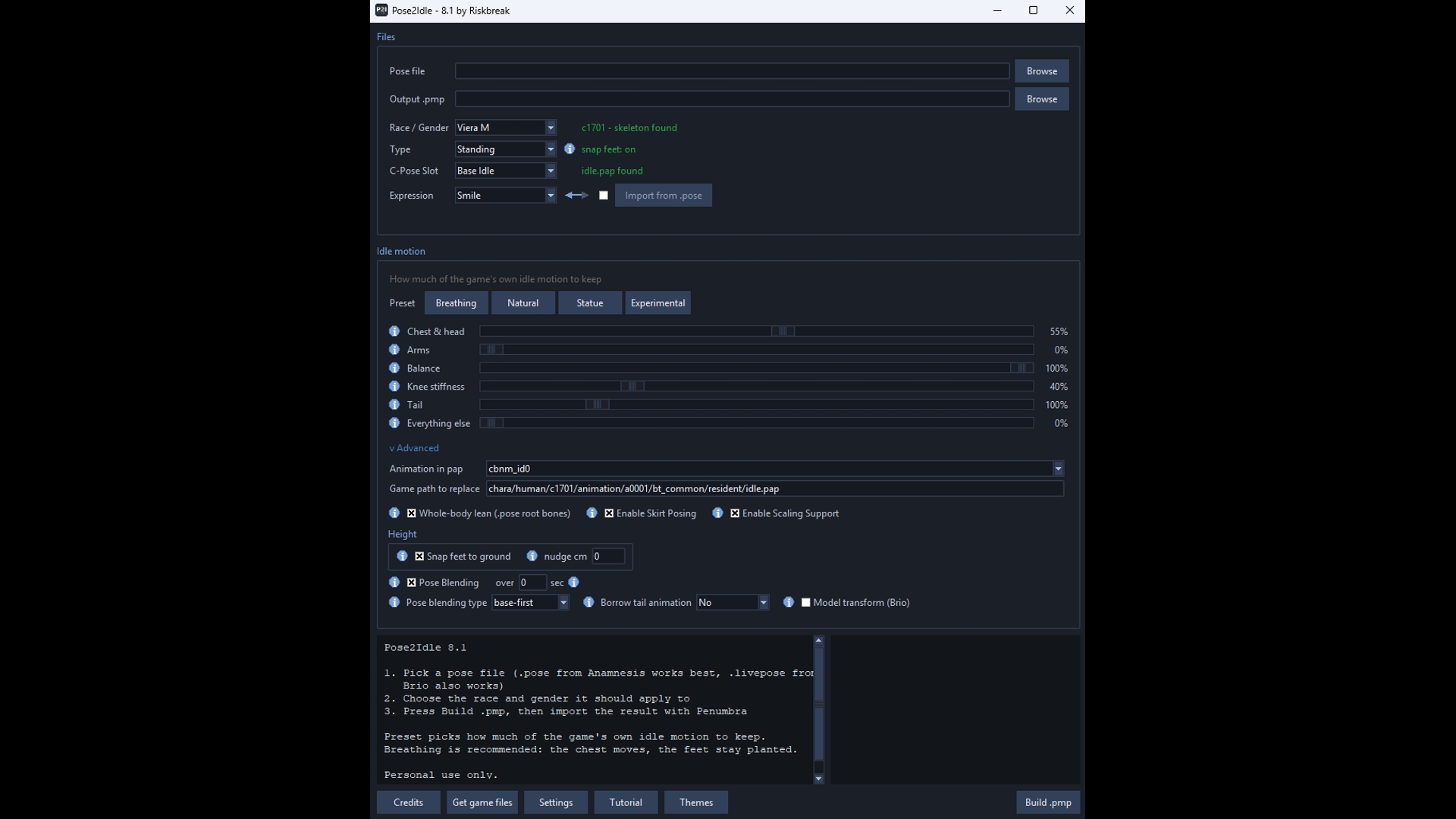
Task: Open the C-Pose Slot dropdown
Action: point(506,171)
